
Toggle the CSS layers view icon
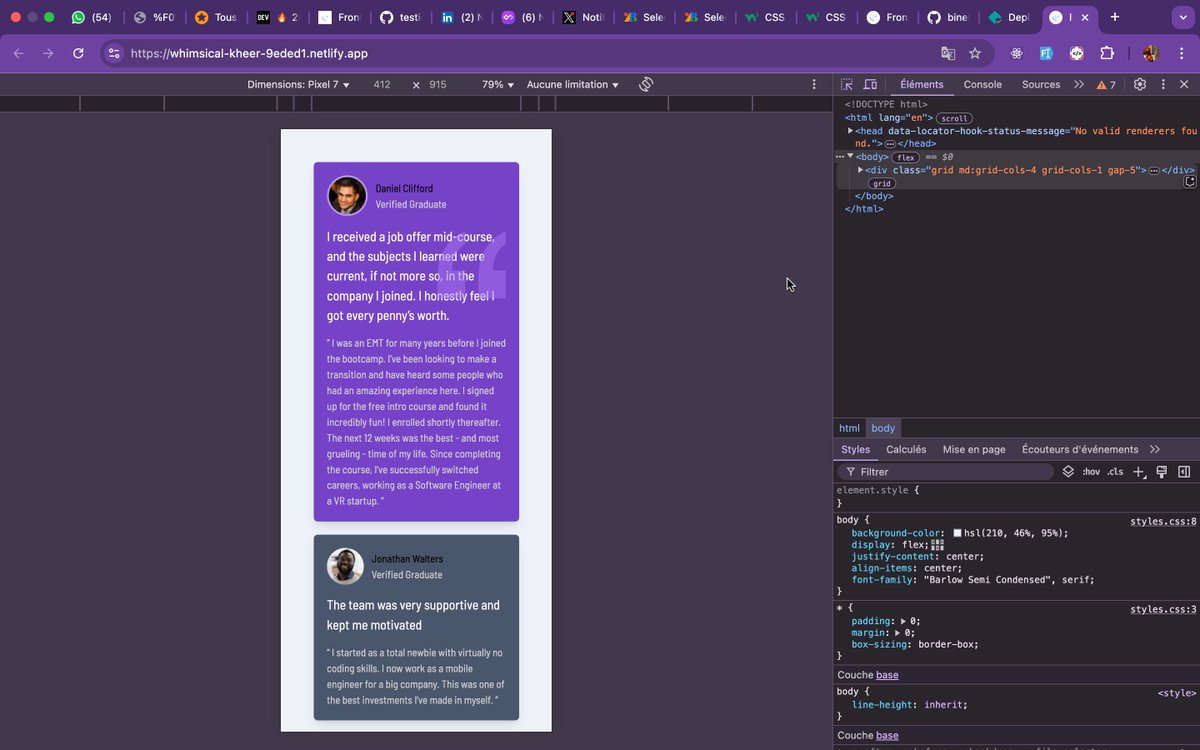coord(1069,471)
